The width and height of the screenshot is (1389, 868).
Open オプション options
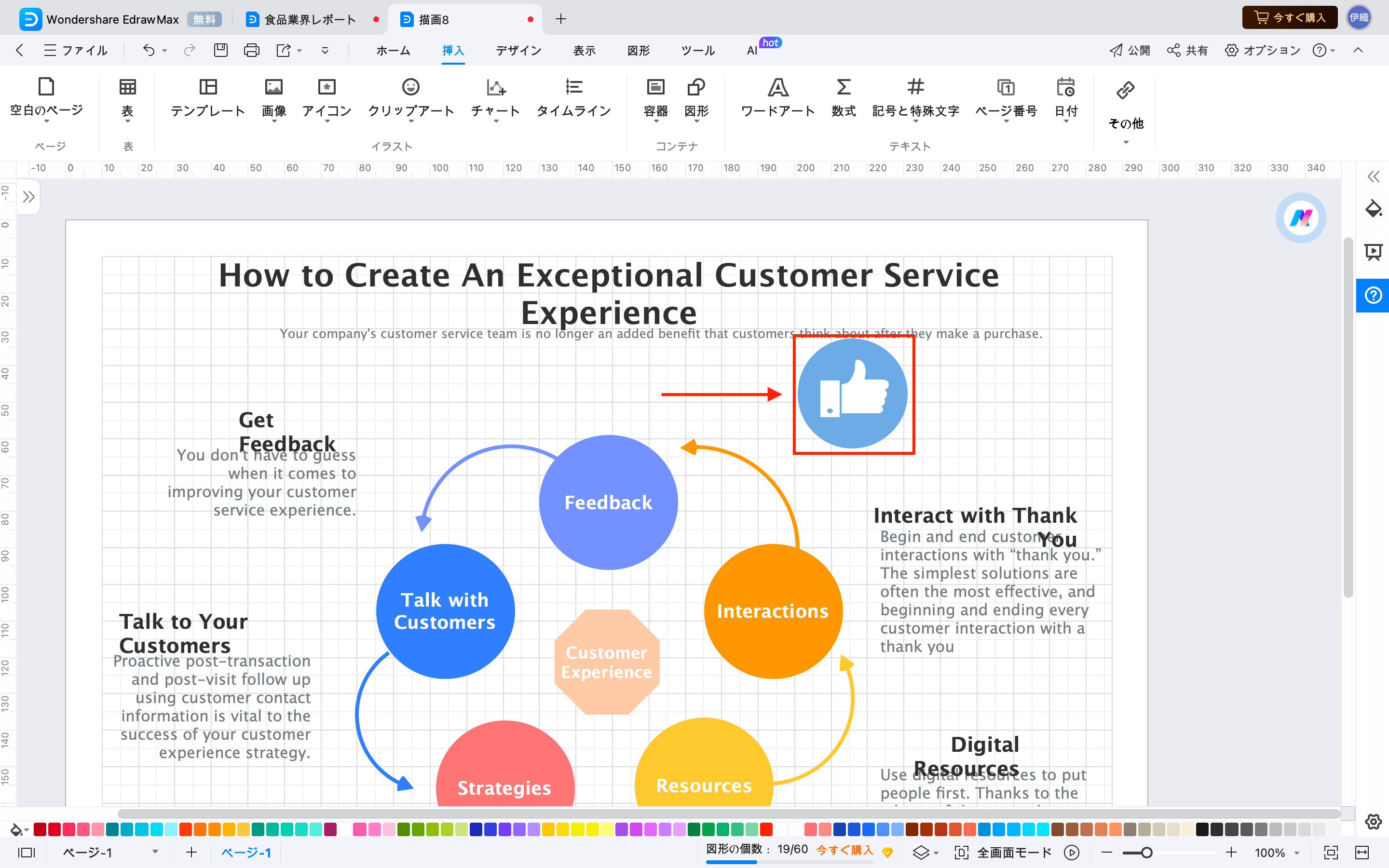point(1262,51)
